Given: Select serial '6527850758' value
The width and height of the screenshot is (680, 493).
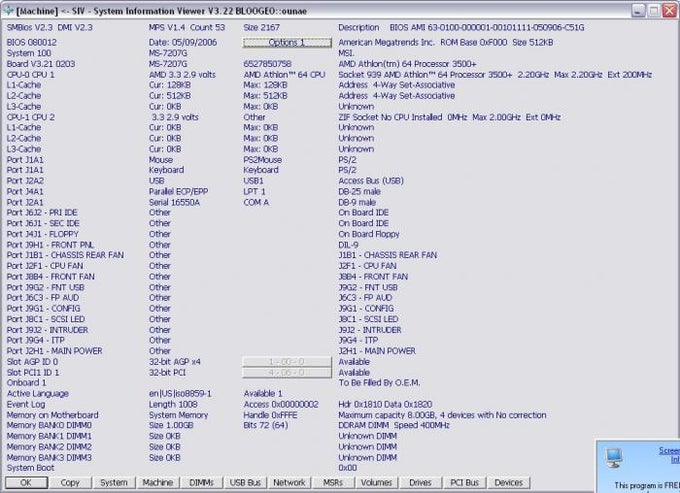Looking at the screenshot, I should coord(267,64).
